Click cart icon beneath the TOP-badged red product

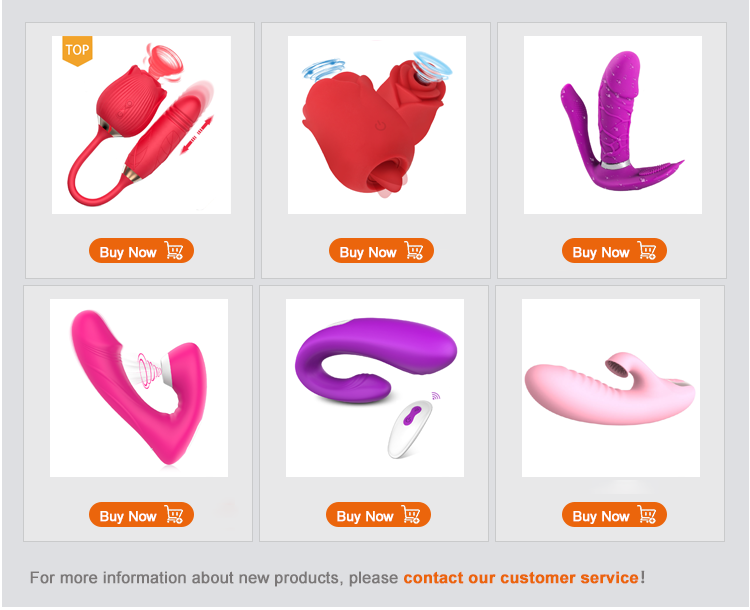174,251
